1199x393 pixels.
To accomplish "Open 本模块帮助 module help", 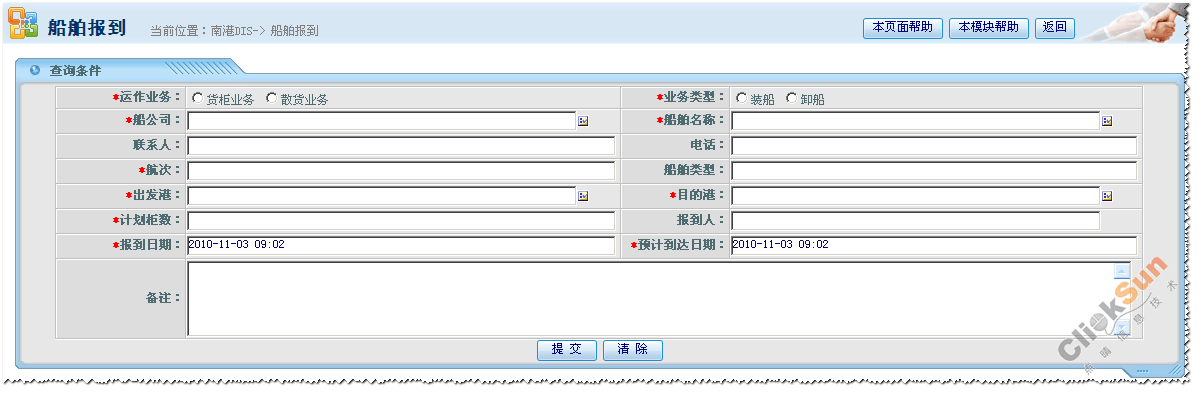I will point(989,28).
